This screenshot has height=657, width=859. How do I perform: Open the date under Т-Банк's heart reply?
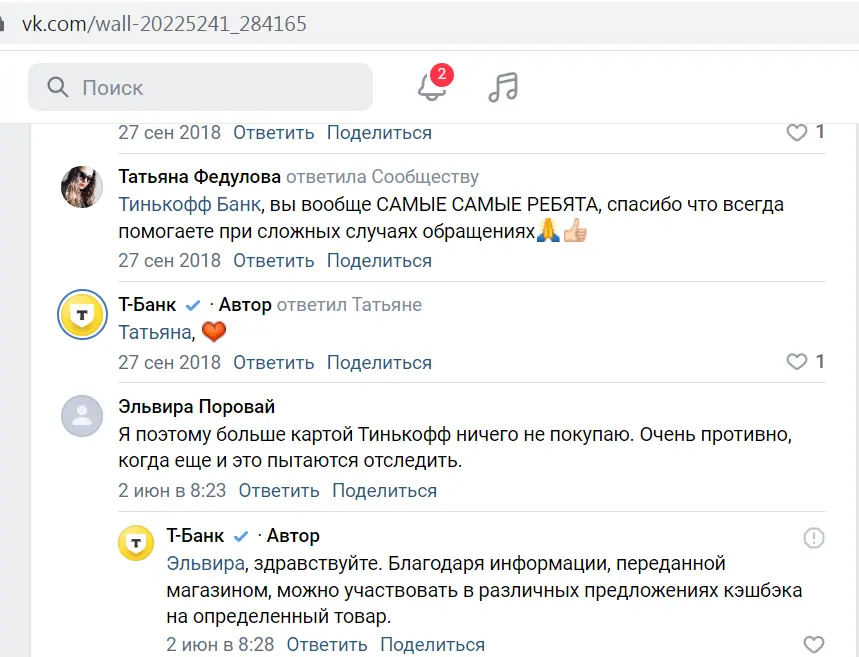click(x=169, y=362)
